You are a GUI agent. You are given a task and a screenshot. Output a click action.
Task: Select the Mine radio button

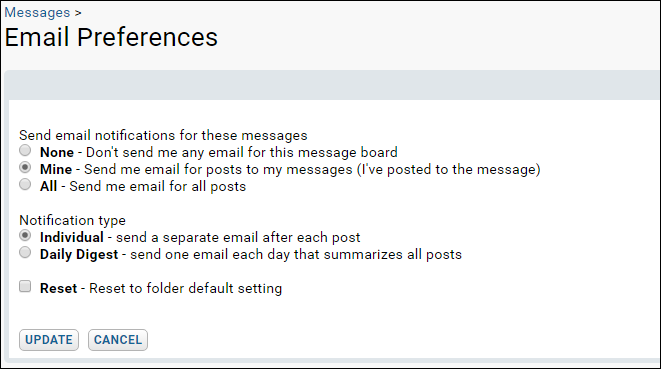[x=25, y=167]
